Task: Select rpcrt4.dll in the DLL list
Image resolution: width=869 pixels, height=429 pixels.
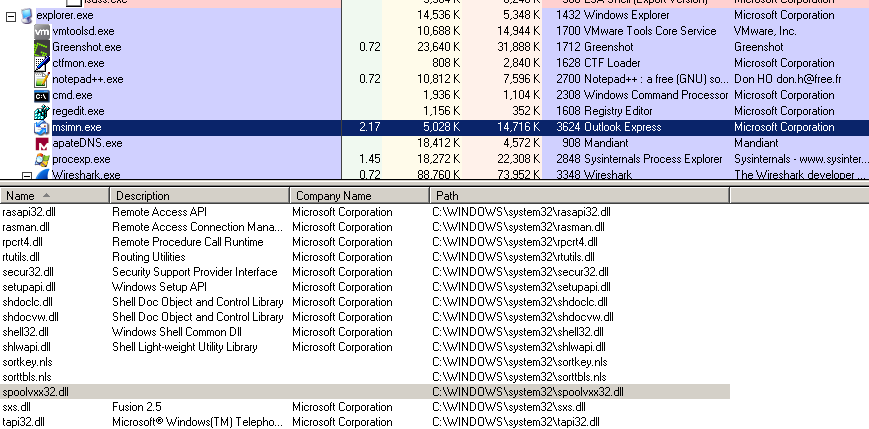Action: click(x=365, y=242)
